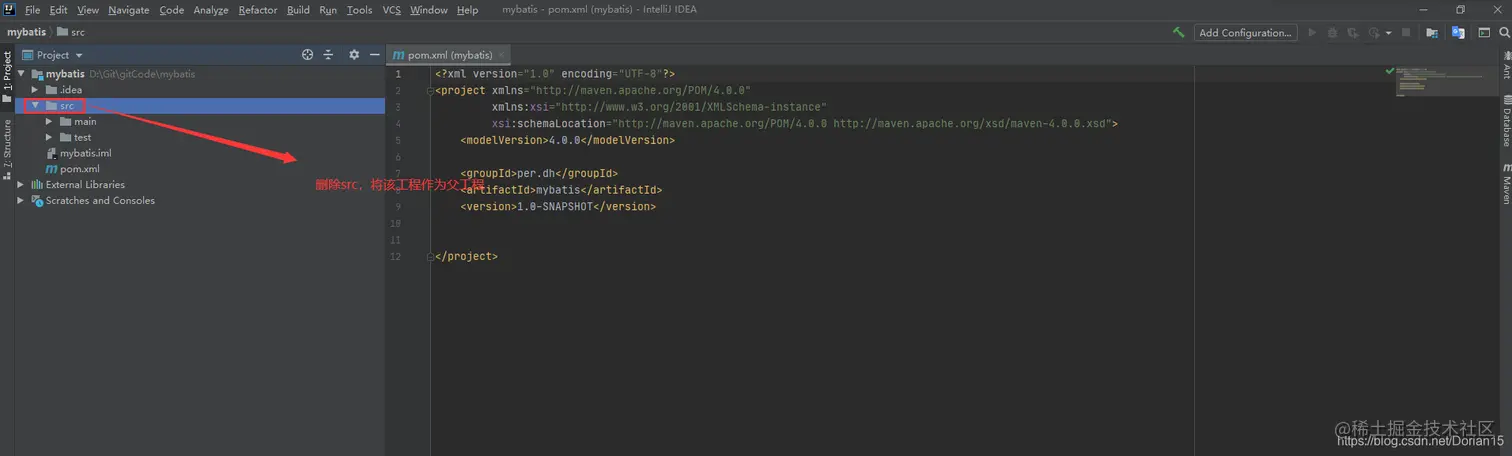Click the Select Opened File crosshair icon

(308, 55)
